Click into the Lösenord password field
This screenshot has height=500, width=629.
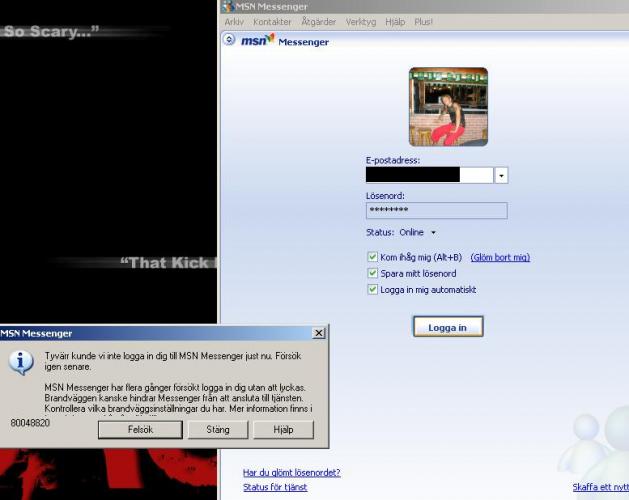(x=436, y=210)
